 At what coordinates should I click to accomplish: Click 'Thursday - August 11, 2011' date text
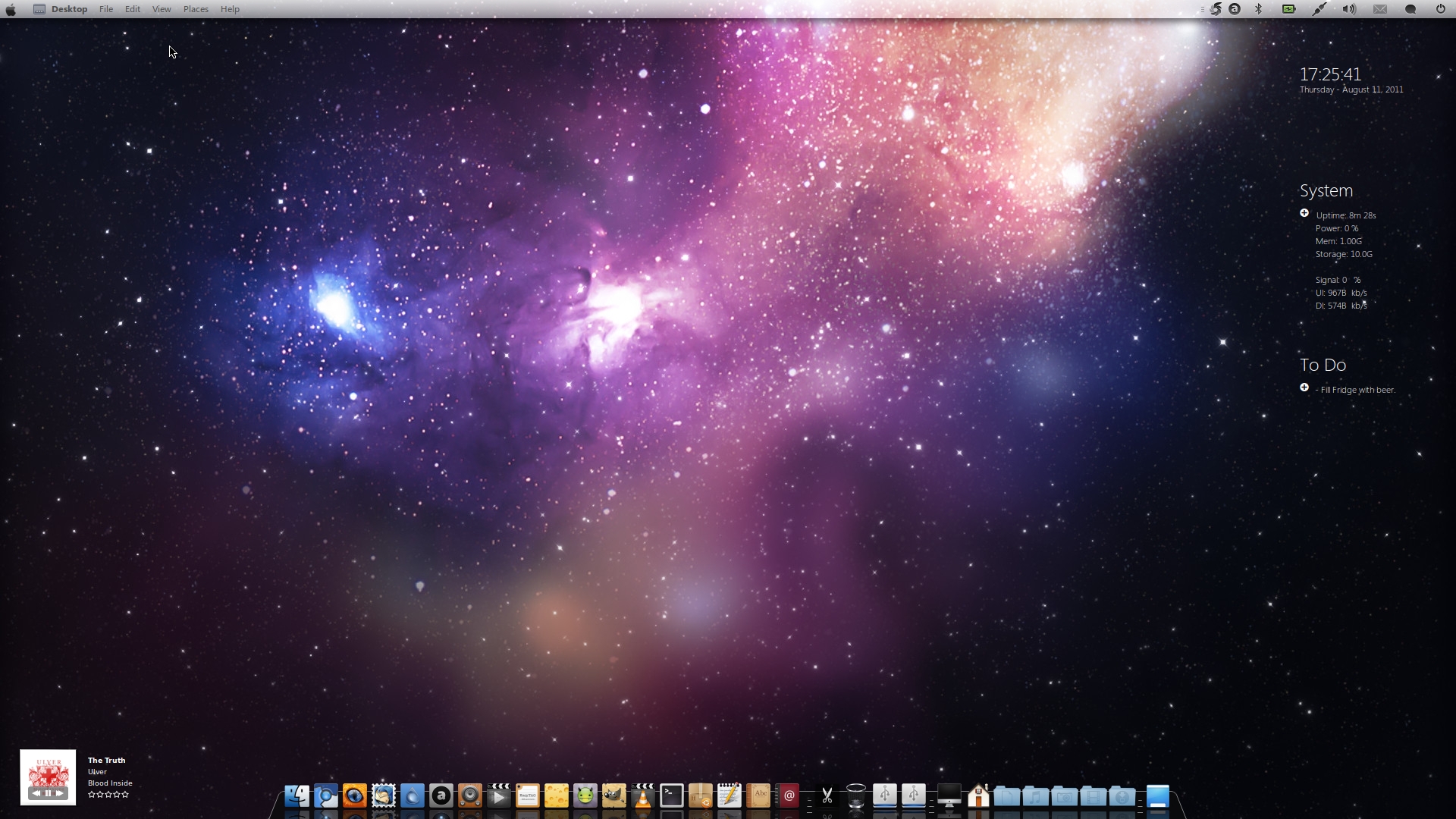(1351, 89)
